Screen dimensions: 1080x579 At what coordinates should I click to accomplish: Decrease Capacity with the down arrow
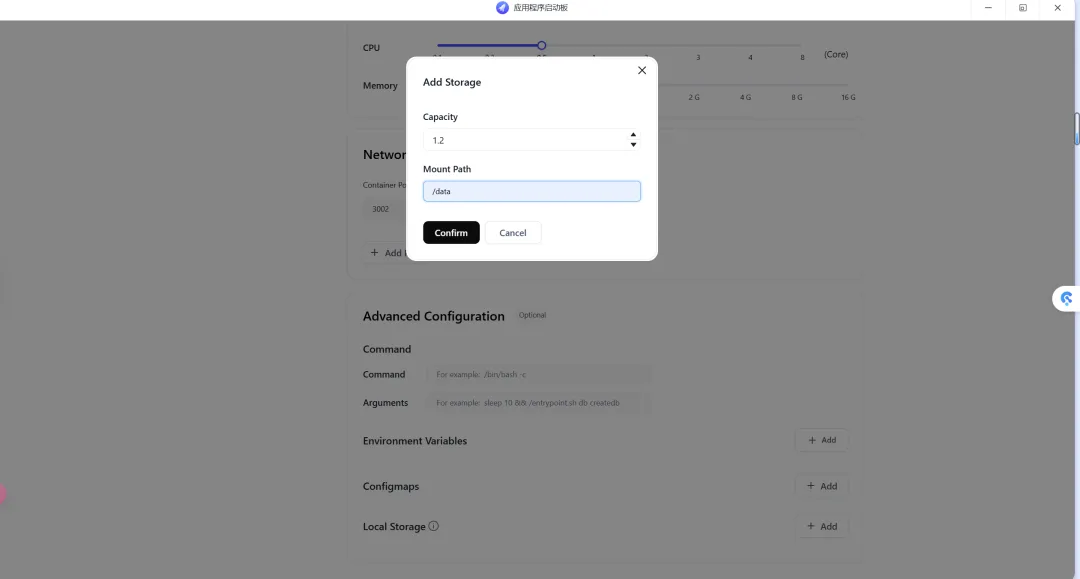[633, 145]
